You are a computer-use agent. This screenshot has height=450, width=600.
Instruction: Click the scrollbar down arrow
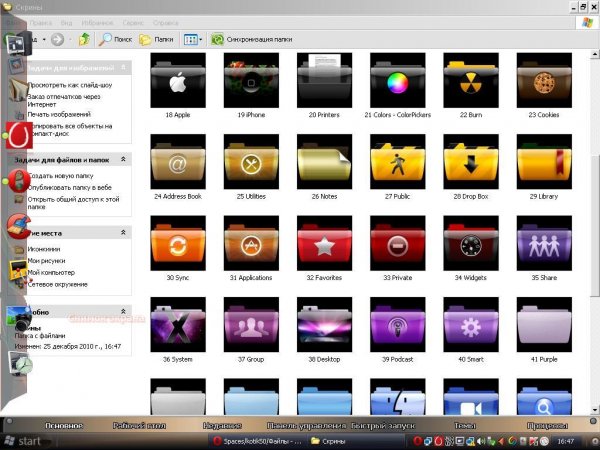click(595, 410)
